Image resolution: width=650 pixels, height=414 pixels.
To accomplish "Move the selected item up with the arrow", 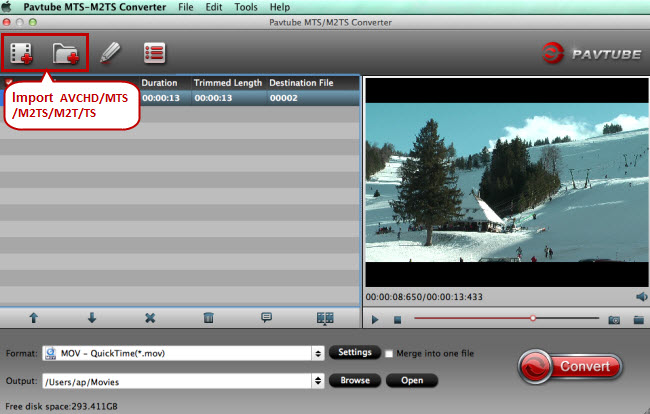I will [34, 318].
